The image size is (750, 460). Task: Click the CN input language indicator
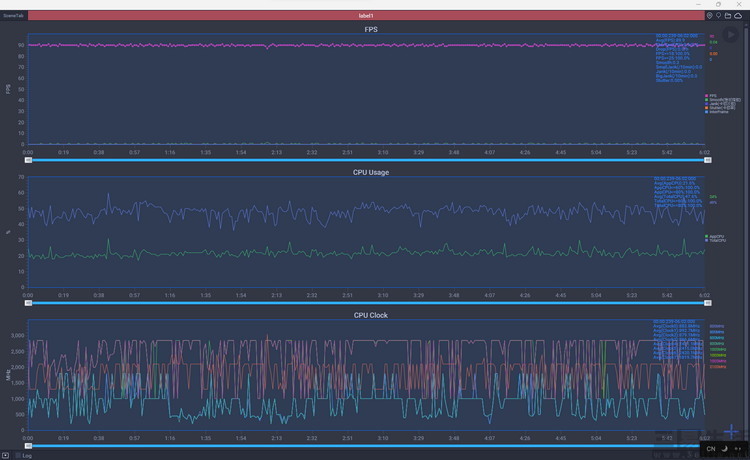[710, 449]
